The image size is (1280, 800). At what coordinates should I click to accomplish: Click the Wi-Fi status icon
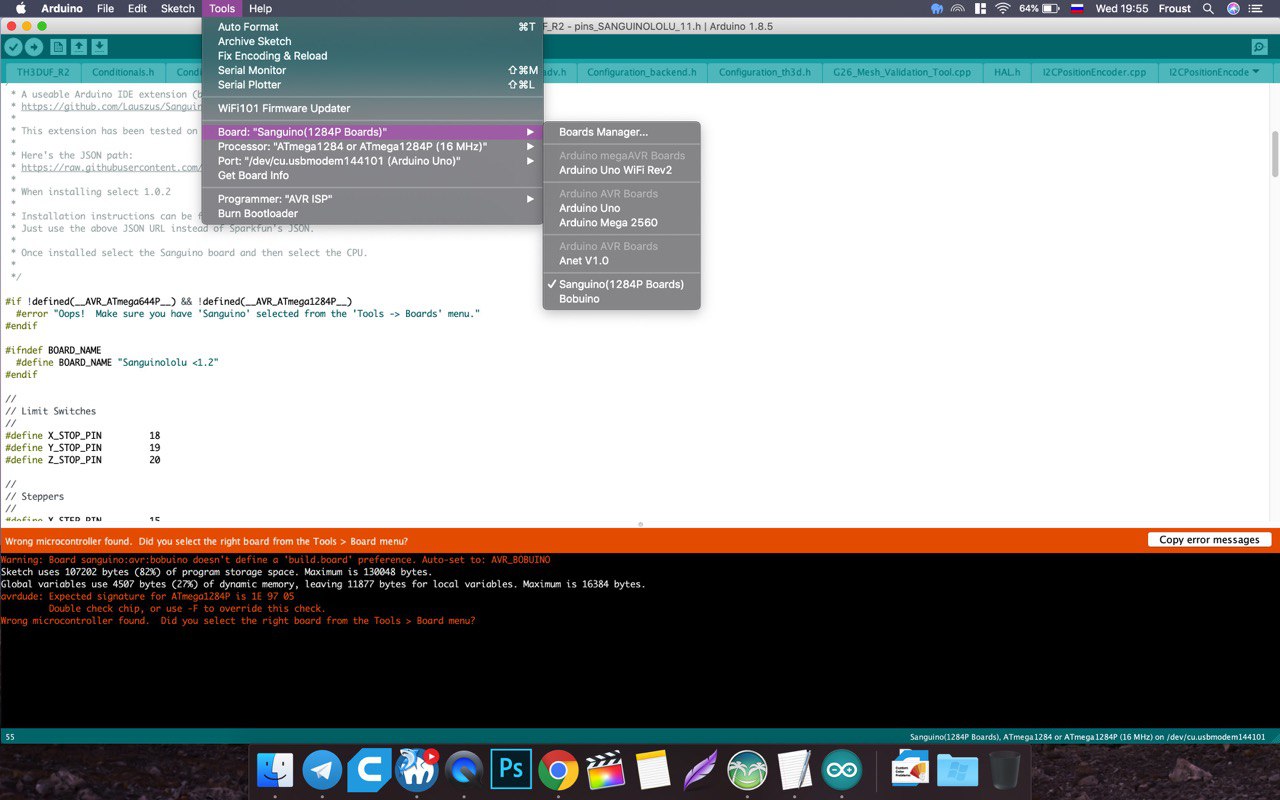click(1003, 8)
